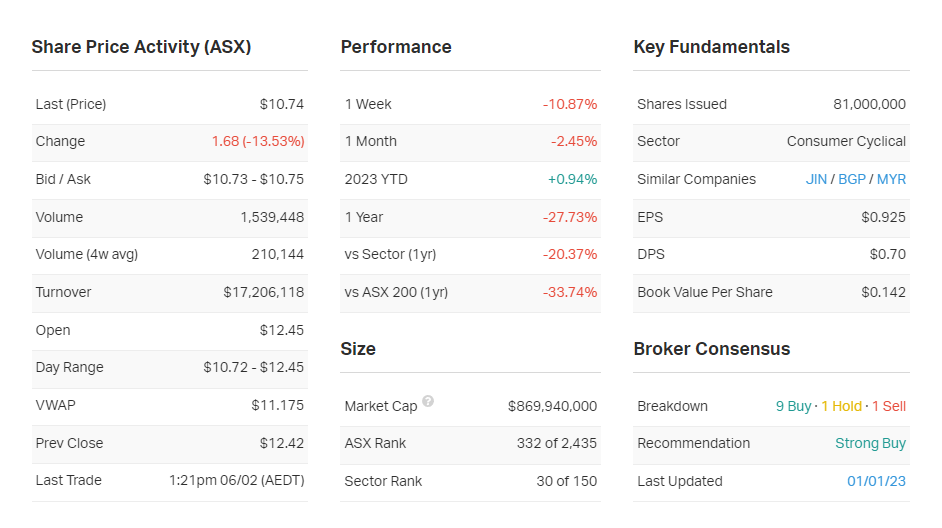The image size is (942, 528).
Task: Click the Strong Buy recommendation
Action: click(870, 443)
